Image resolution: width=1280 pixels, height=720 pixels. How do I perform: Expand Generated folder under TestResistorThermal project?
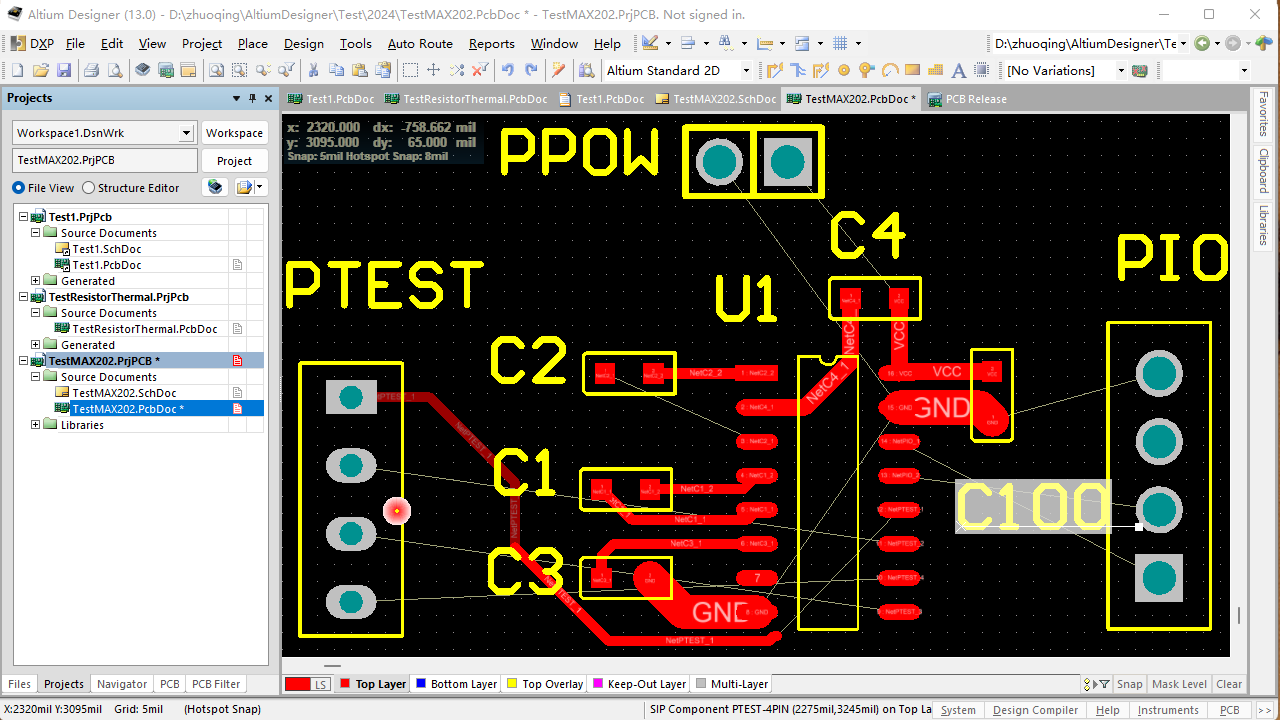(36, 345)
